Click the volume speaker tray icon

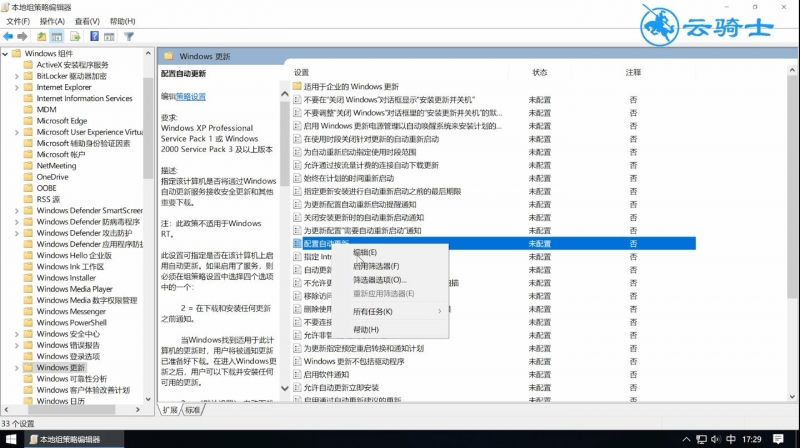point(716,439)
